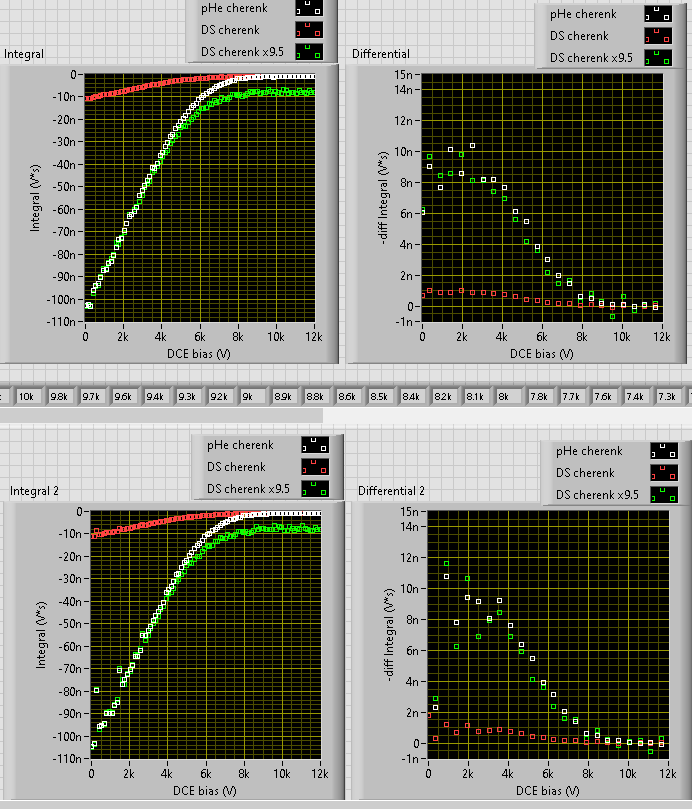
Task: Click pHe cherenk plot icon in Integral legend
Action: pos(309,8)
